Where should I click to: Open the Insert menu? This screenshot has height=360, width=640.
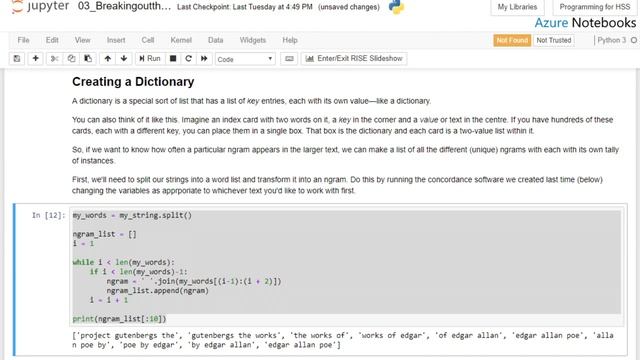click(116, 40)
